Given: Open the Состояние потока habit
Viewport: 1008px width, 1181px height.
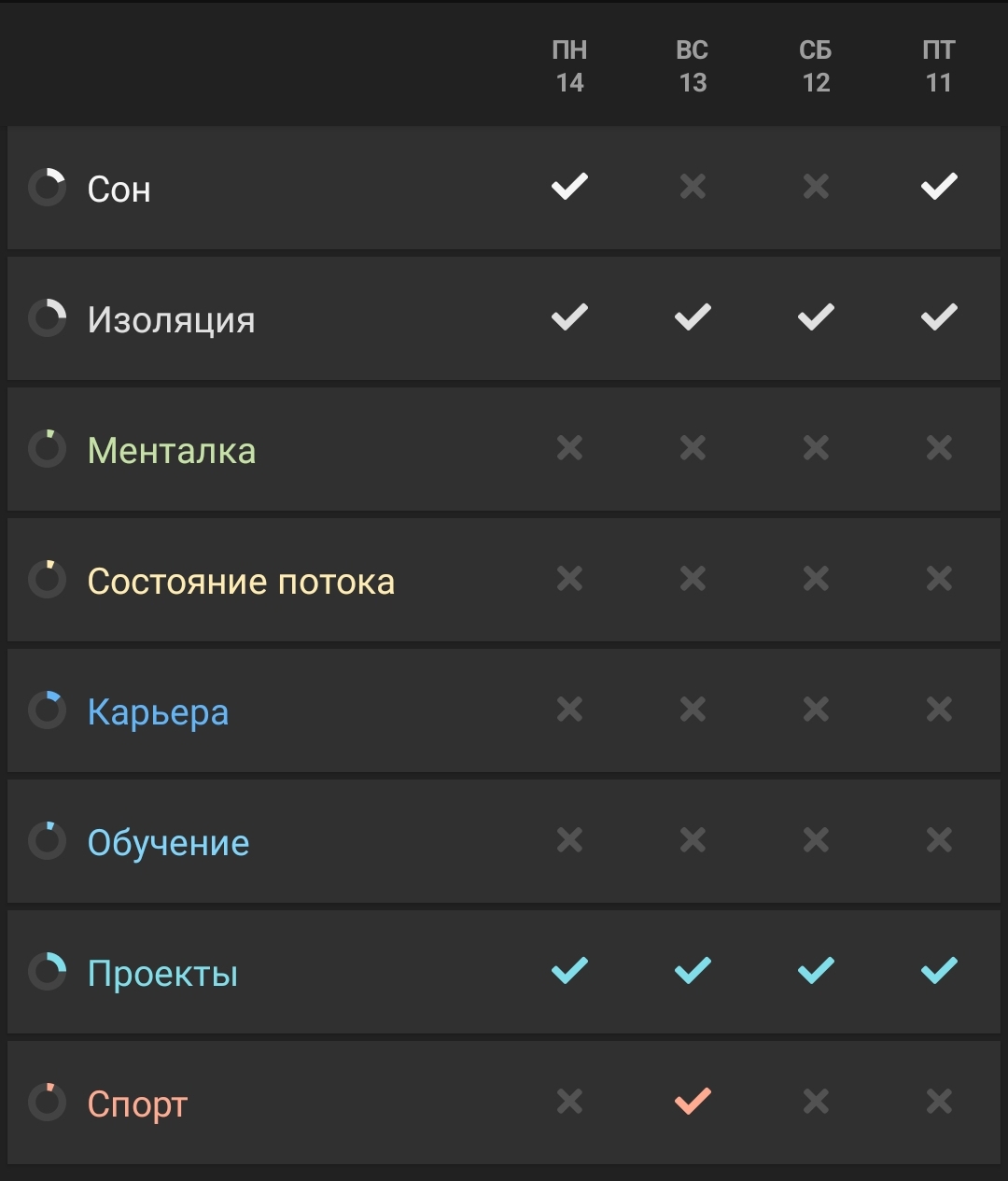Looking at the screenshot, I should click(241, 581).
